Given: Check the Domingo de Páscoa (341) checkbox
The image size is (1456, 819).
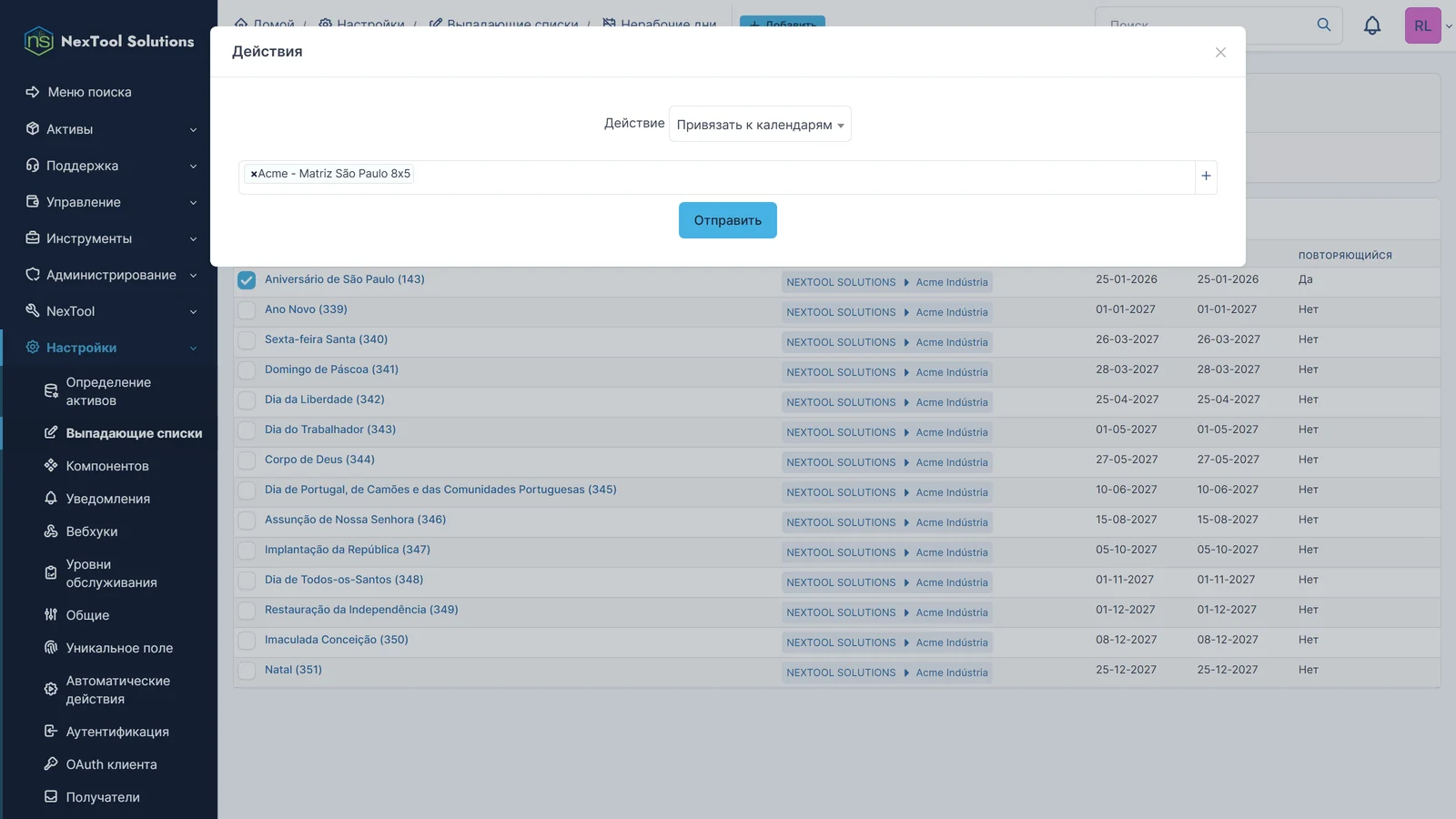Looking at the screenshot, I should pyautogui.click(x=247, y=370).
